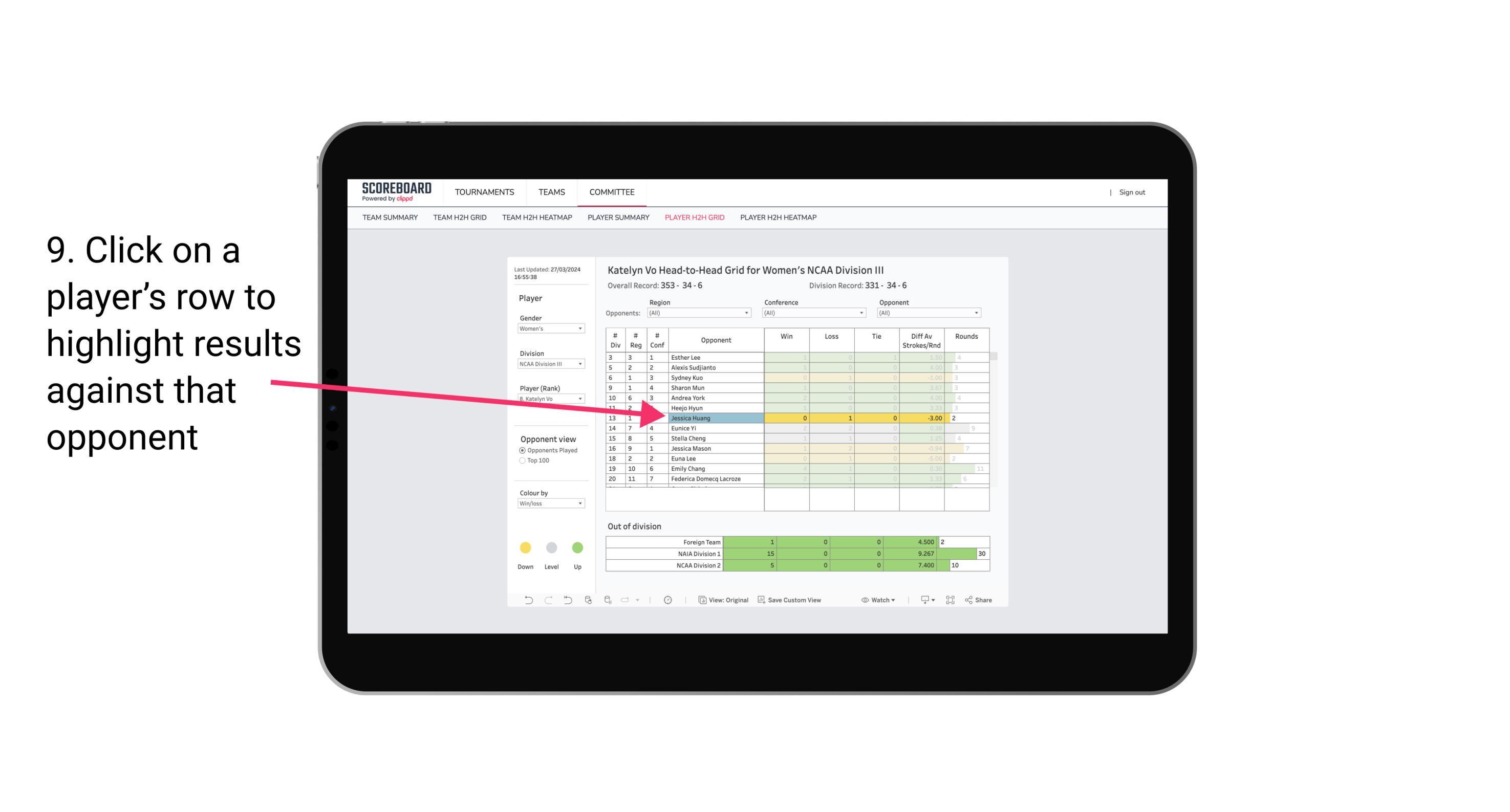Click the undo icon in toolbar

point(523,600)
